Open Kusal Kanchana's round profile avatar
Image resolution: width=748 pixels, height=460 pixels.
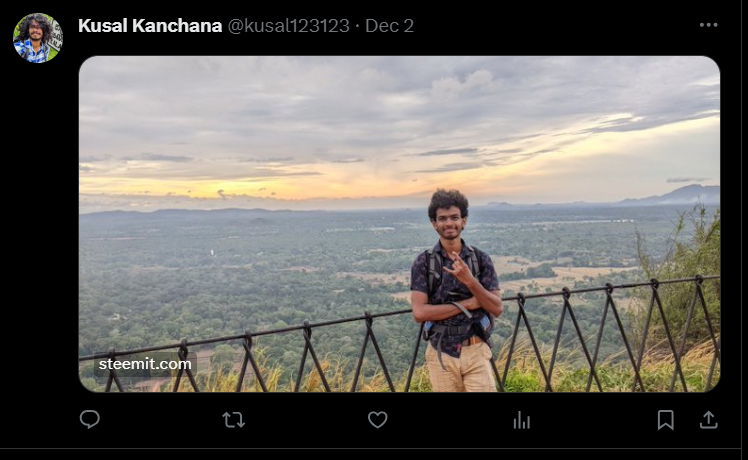coord(38,38)
